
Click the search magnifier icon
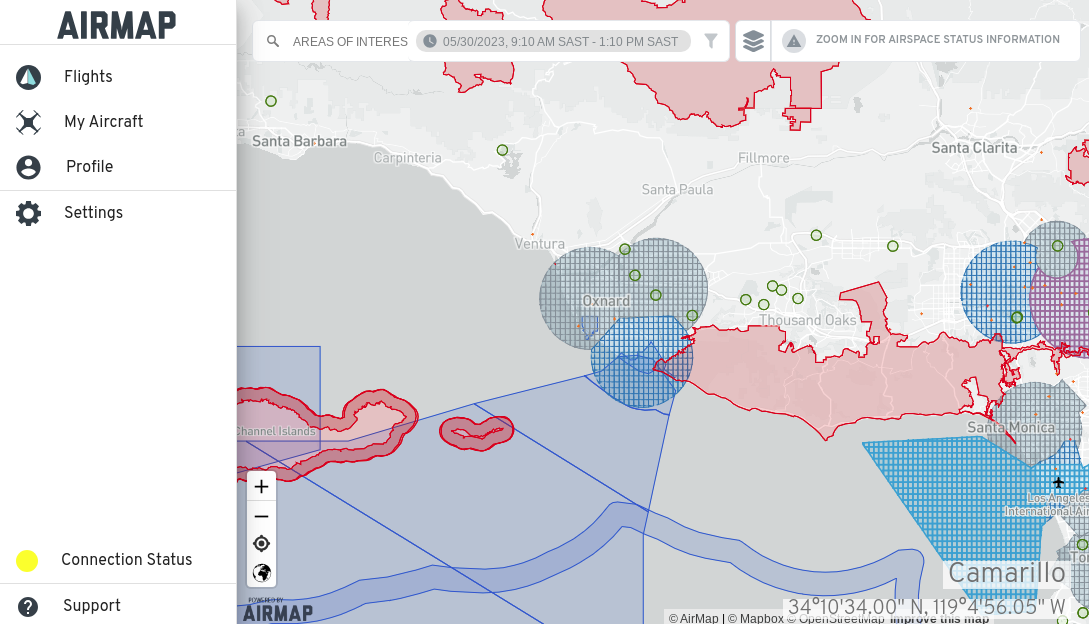[273, 42]
